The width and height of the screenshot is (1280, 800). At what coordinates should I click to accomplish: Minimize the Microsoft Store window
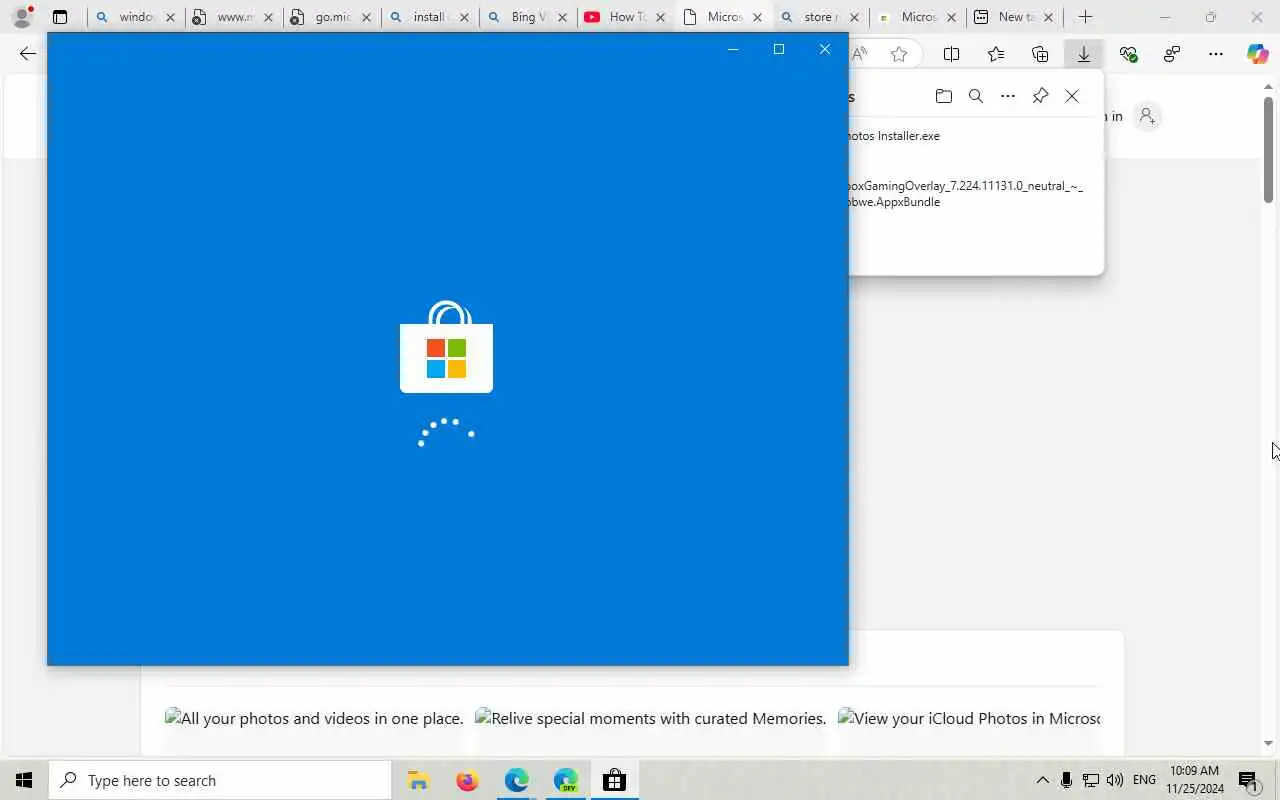733,49
